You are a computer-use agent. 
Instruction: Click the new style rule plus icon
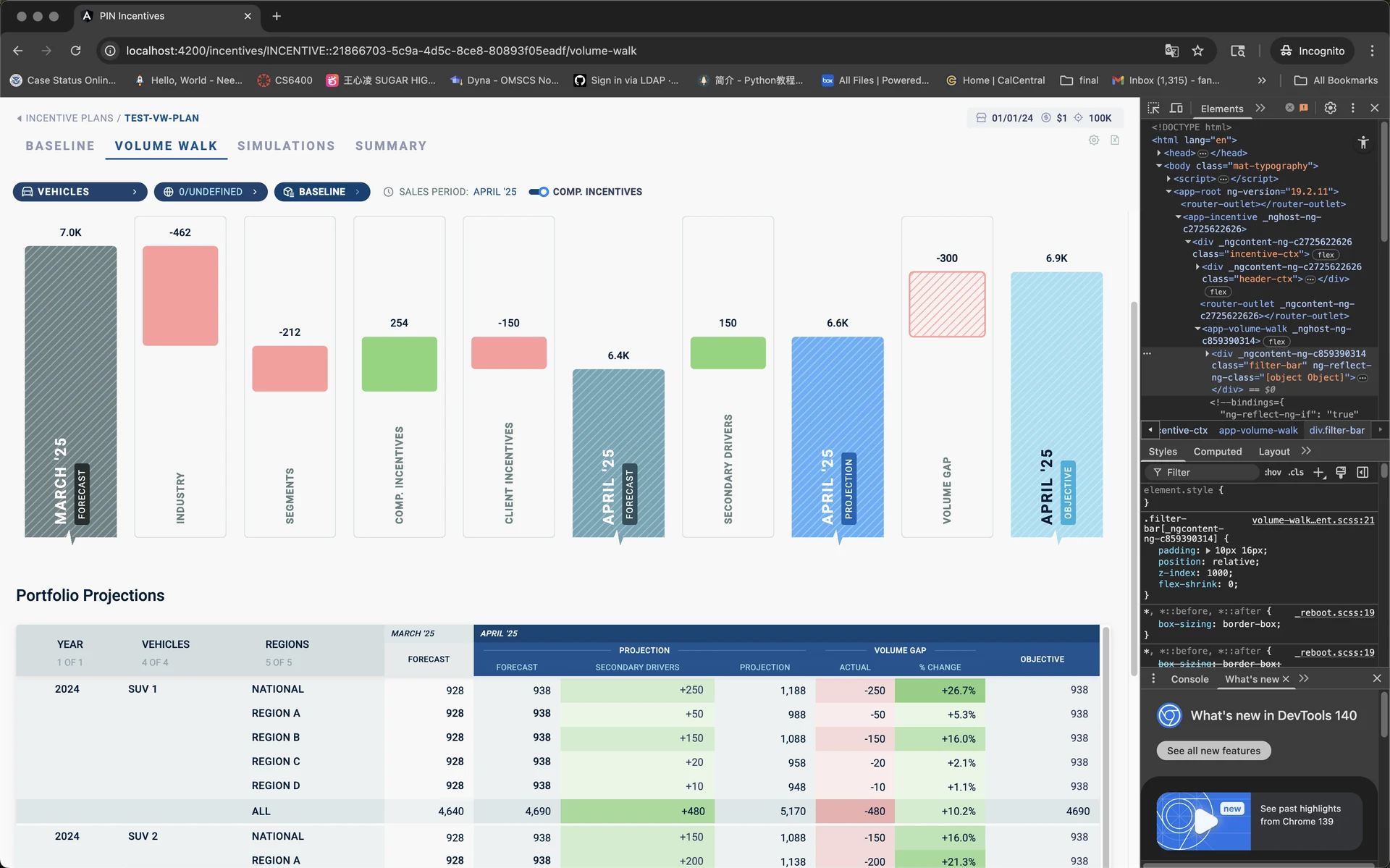pos(1319,472)
